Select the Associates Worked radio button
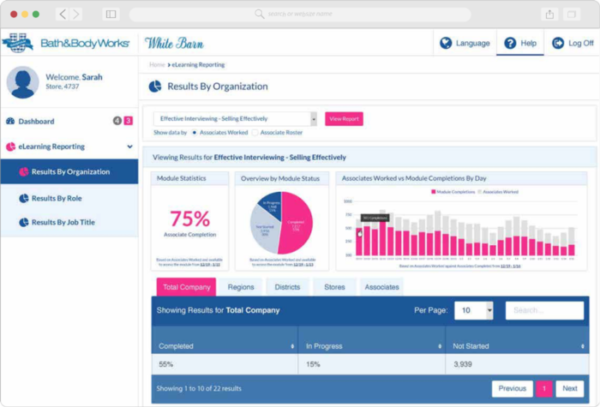Screen dimensions: 600x407 (194, 132)
